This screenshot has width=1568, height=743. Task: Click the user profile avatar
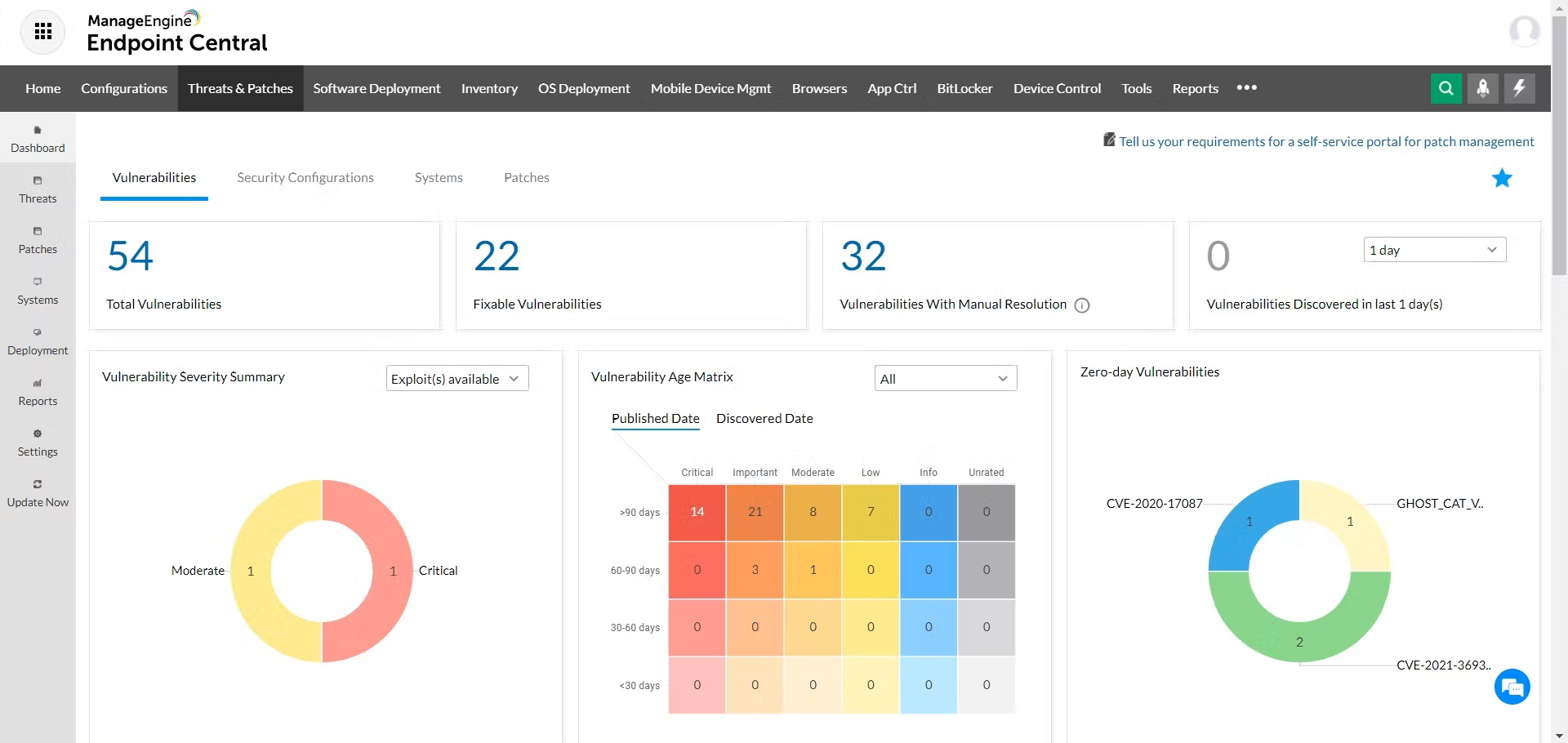coord(1524,32)
